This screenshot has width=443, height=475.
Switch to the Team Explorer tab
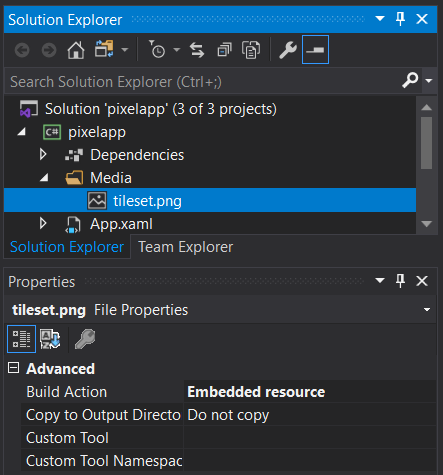pos(185,247)
